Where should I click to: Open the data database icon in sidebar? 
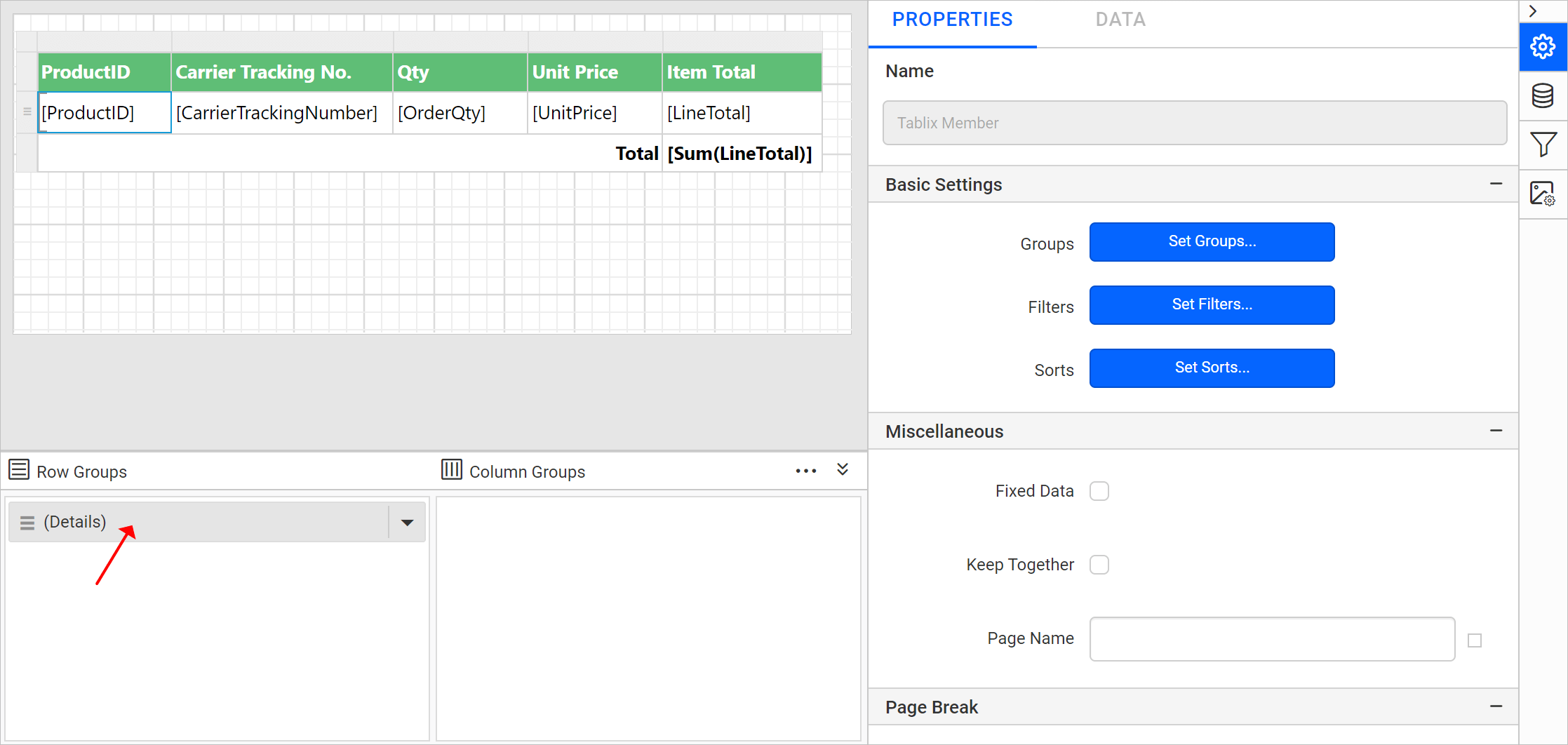pos(1543,96)
